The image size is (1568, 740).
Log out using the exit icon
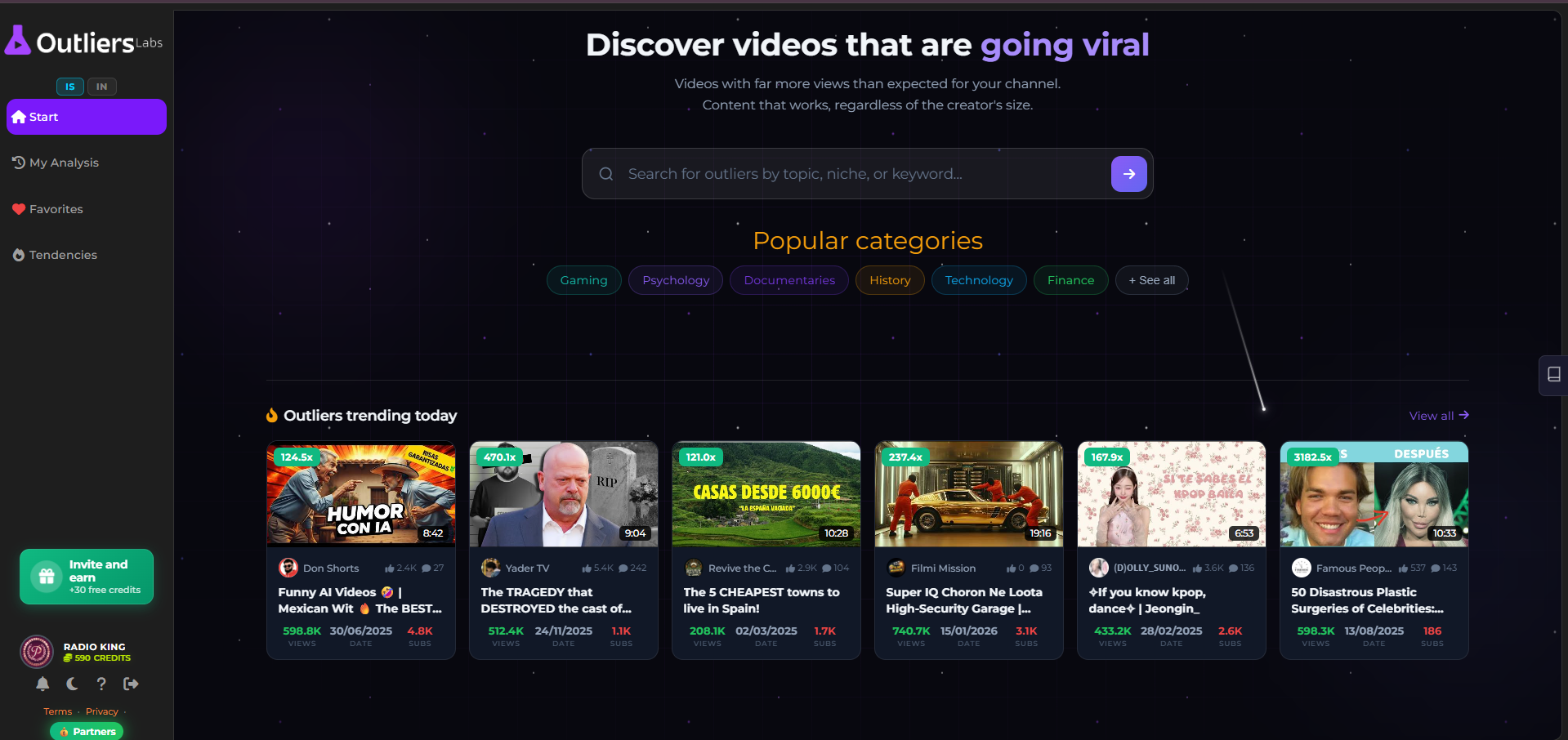(130, 684)
